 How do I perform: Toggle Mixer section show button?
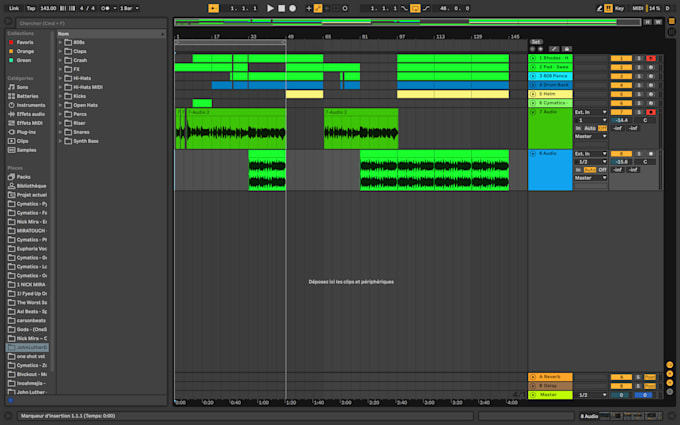click(670, 383)
